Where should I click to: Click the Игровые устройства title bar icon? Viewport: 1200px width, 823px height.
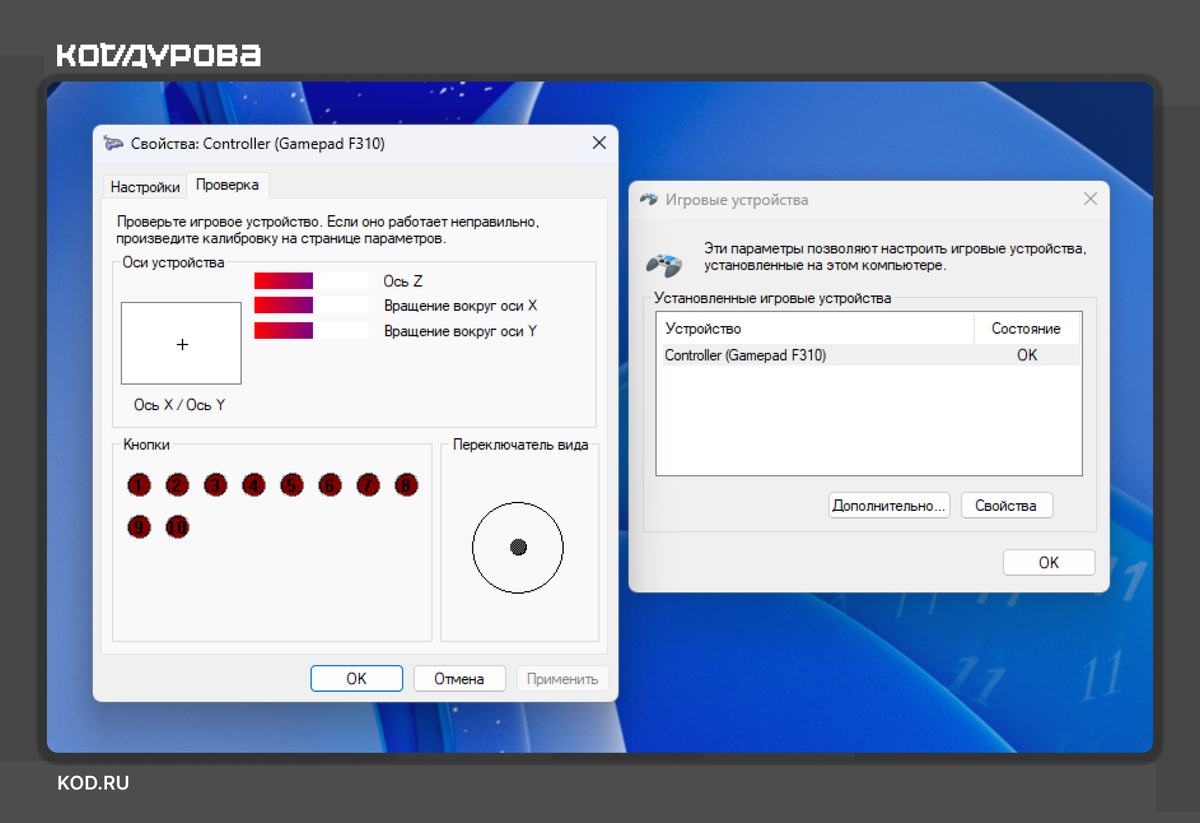pyautogui.click(x=649, y=199)
